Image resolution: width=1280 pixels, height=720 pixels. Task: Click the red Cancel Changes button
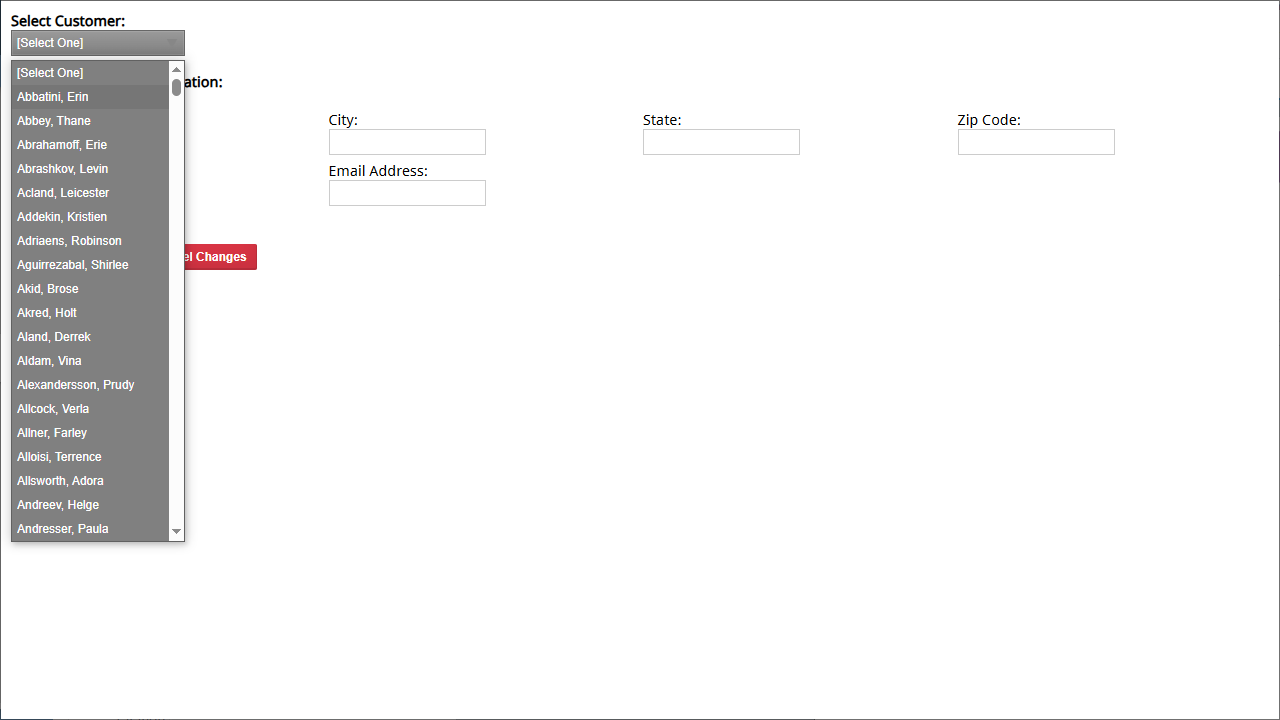pos(220,257)
